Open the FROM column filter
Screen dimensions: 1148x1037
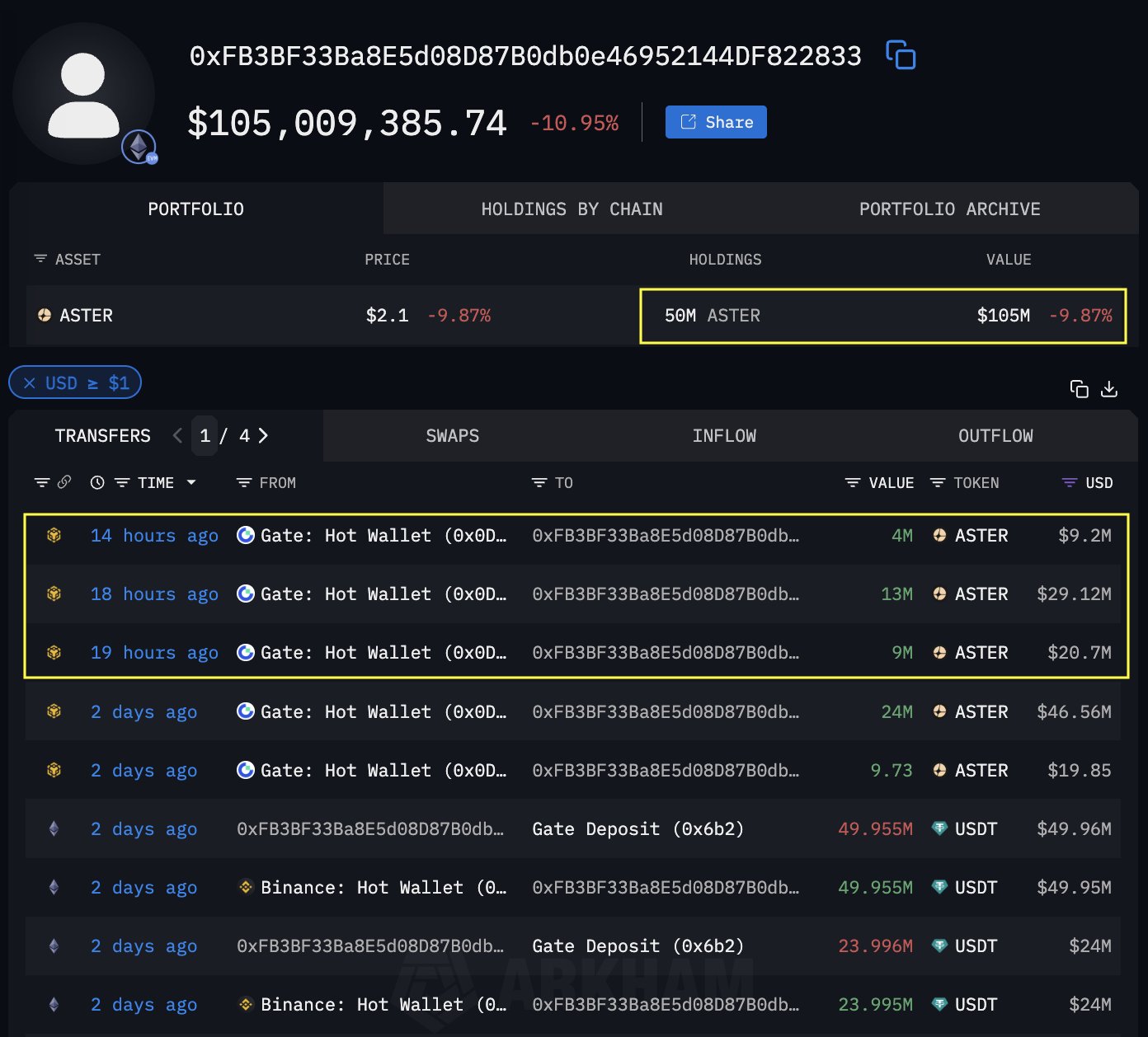[244, 483]
